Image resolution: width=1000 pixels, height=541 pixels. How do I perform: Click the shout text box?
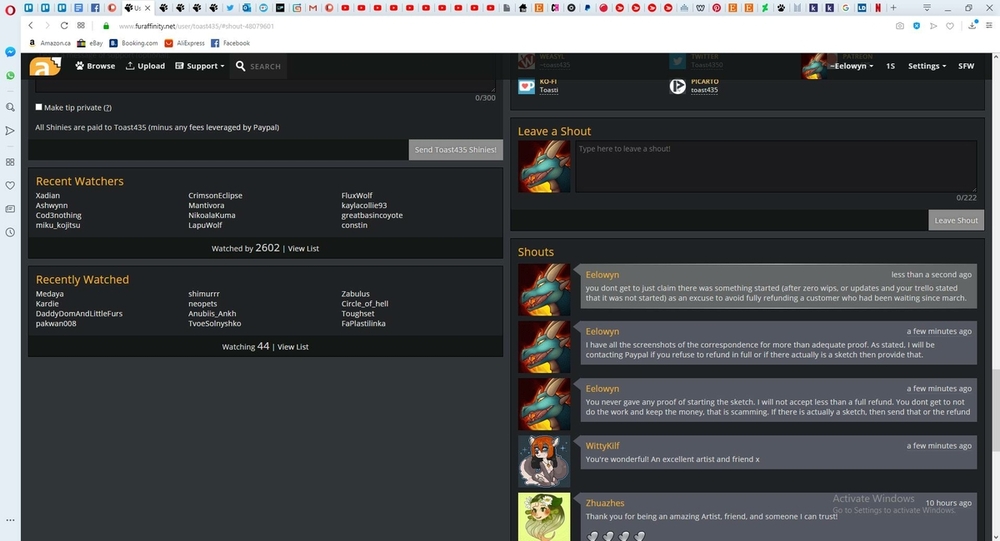tap(776, 166)
